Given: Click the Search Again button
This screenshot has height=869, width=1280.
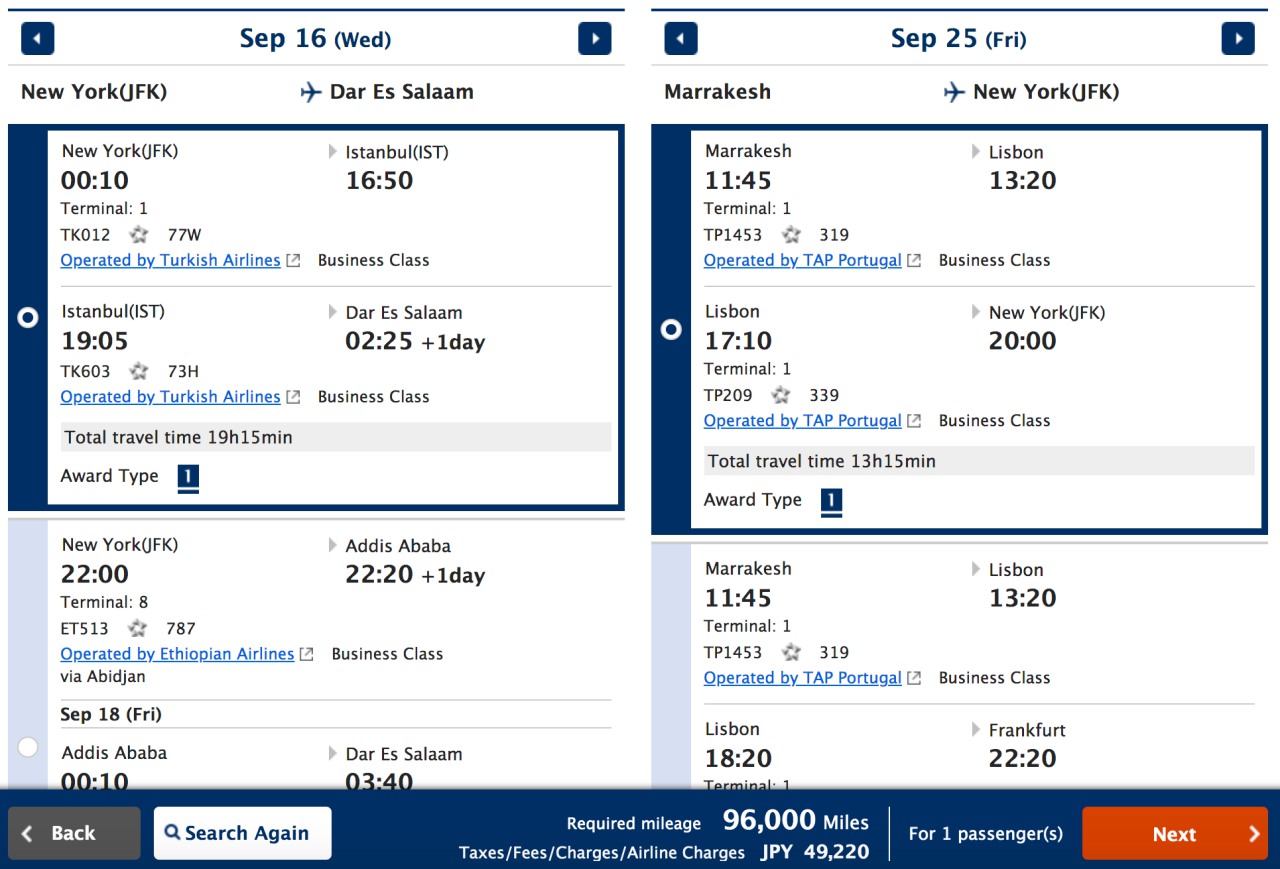Looking at the screenshot, I should point(243,833).
